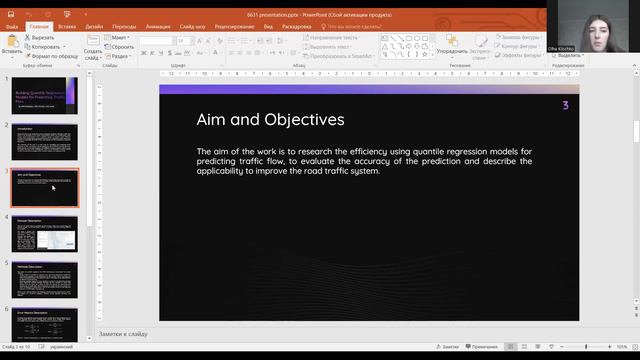
Task: Click the Вставить paste icon
Action: coord(12,41)
